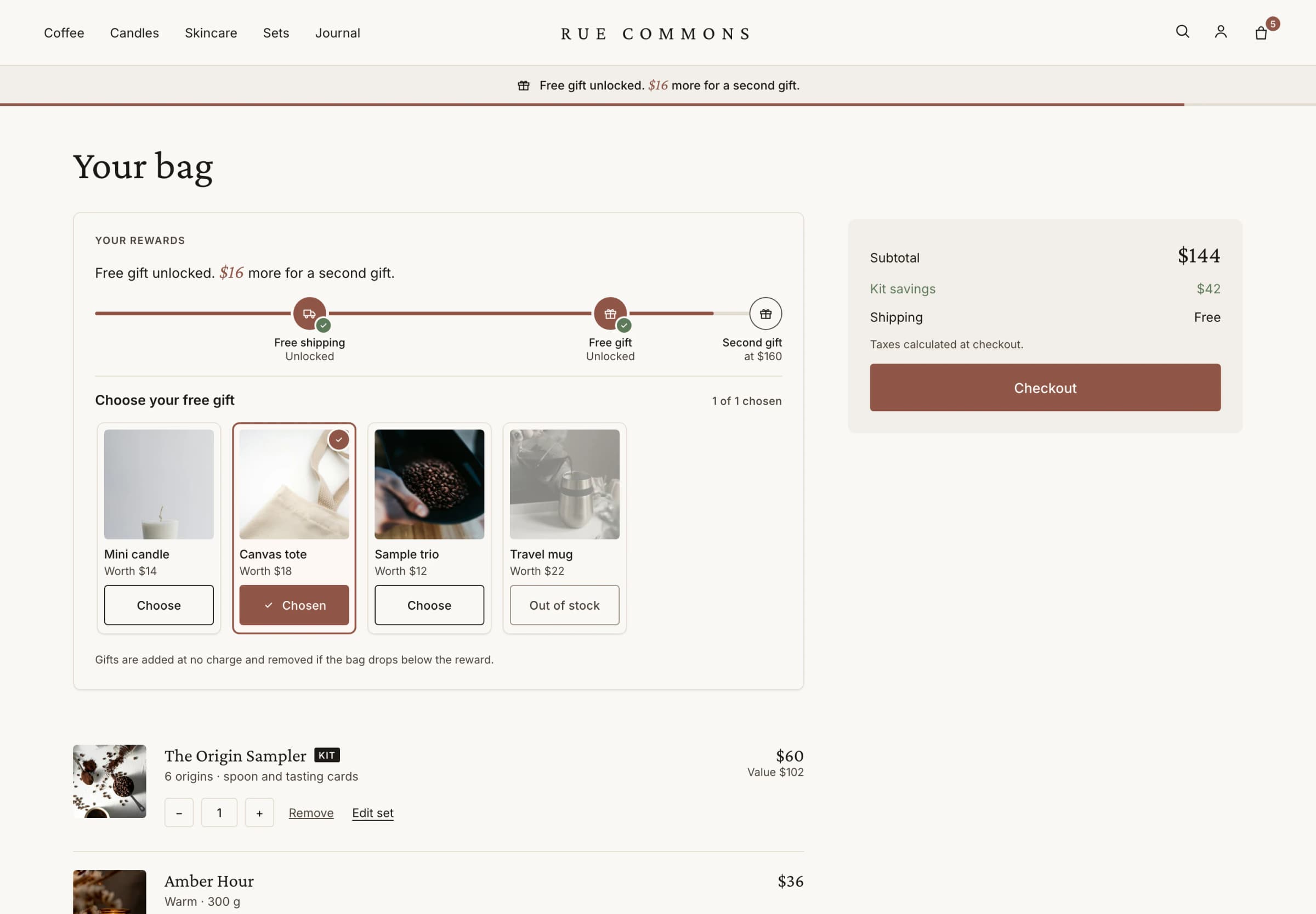Screen dimensions: 1316x914
Task: Open the Sets menu
Action: click(276, 33)
